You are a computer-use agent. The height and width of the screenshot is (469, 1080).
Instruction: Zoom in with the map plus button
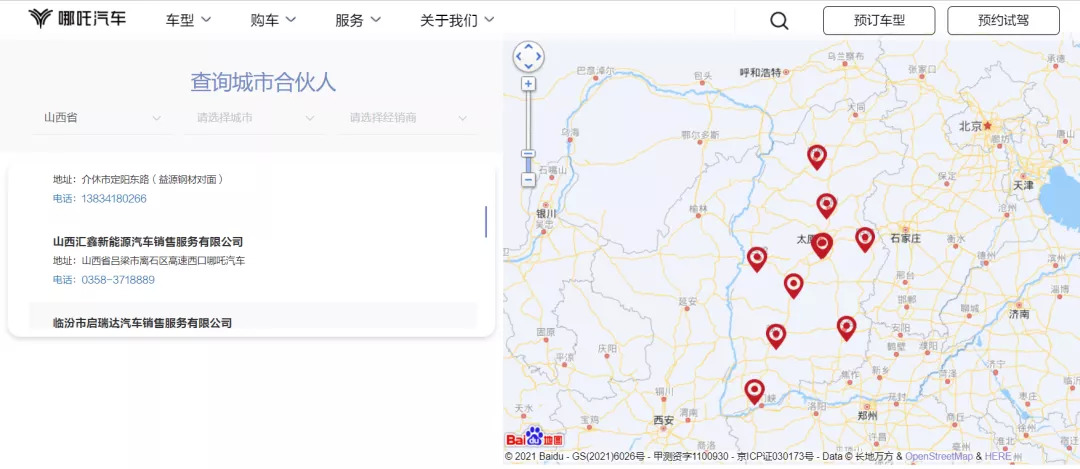[x=528, y=84]
